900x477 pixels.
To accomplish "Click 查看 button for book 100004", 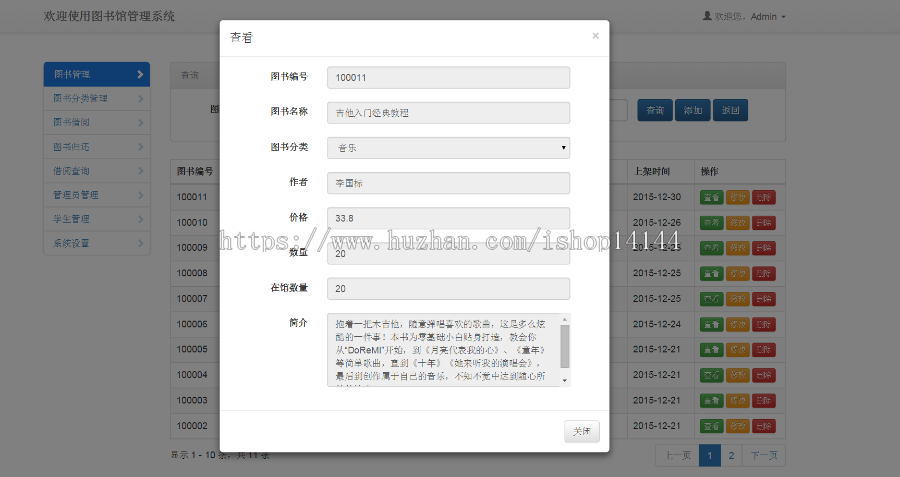I will (712, 375).
